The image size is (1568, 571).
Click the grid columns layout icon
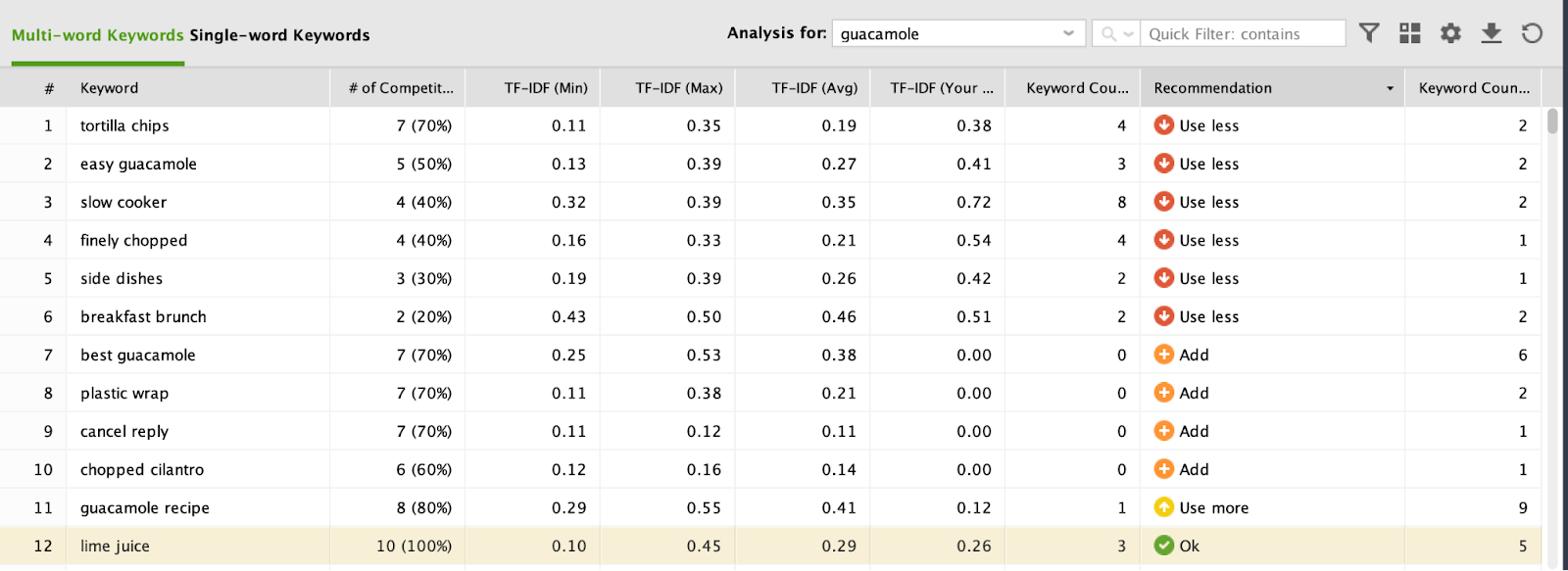click(x=1410, y=33)
